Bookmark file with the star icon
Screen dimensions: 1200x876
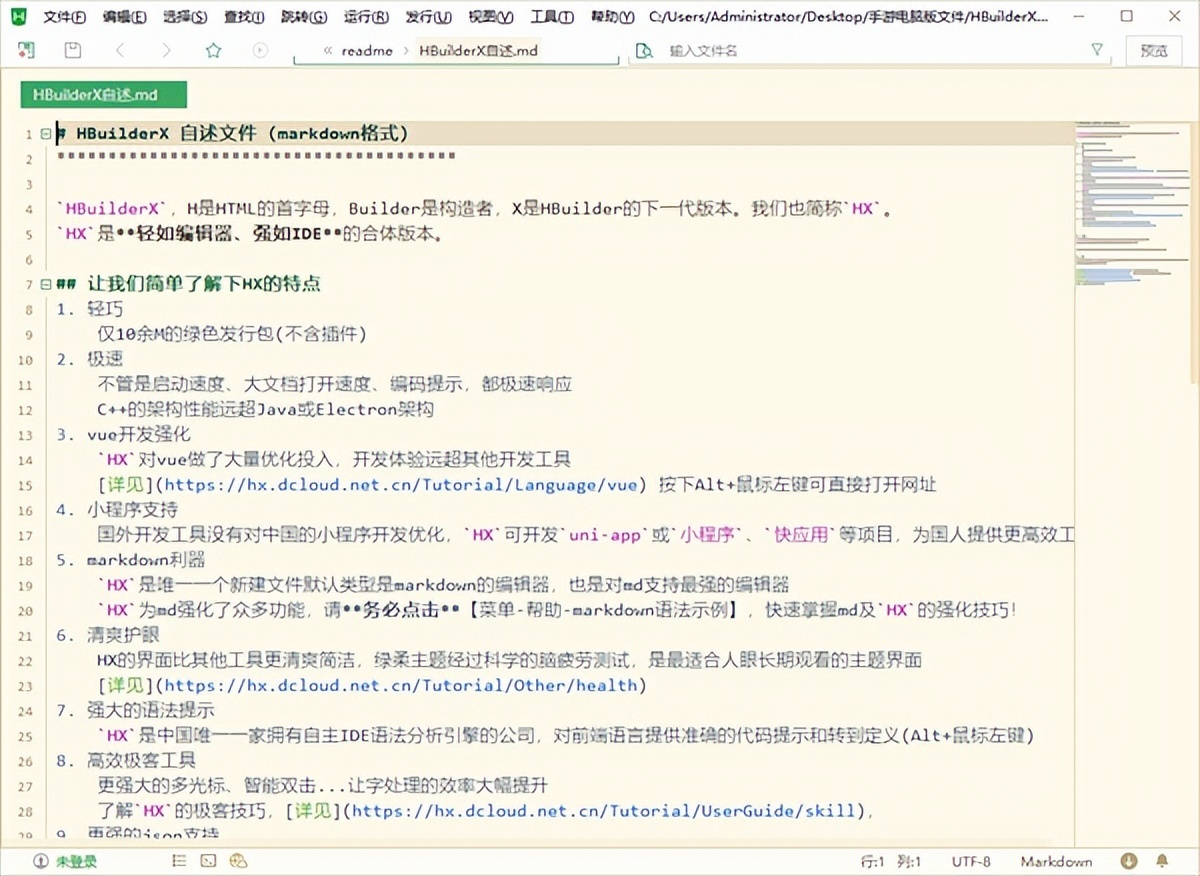coord(213,50)
